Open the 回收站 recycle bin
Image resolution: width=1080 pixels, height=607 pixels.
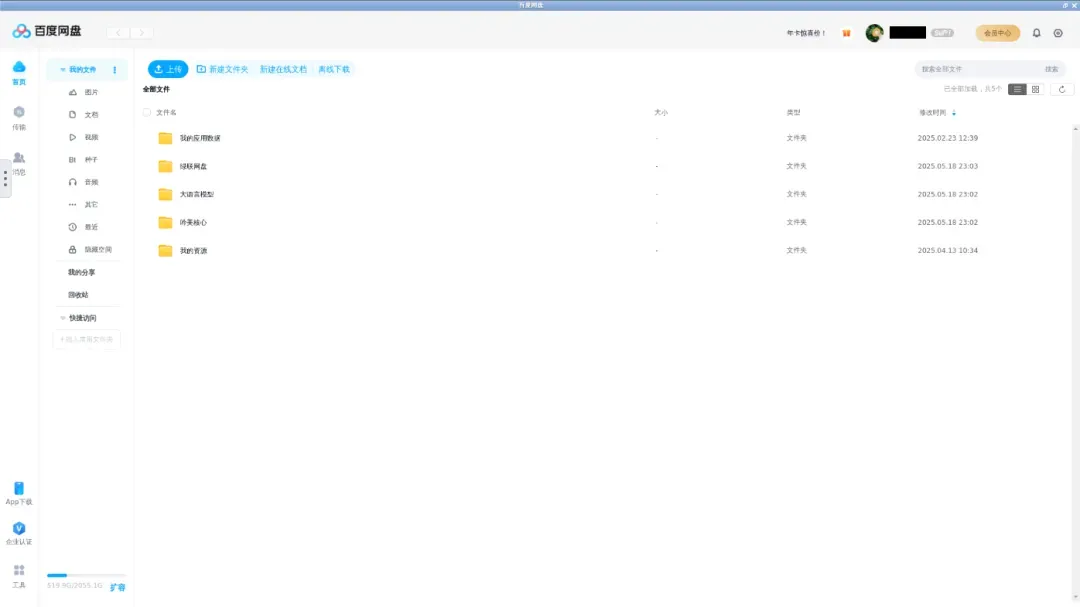coord(78,295)
